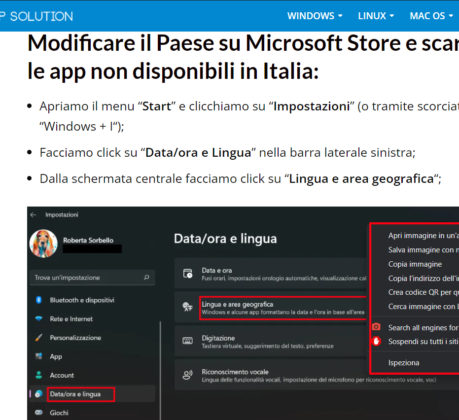The width and height of the screenshot is (459, 420).
Task: Click the Bluetooth e dispositivi icon
Action: 39,300
